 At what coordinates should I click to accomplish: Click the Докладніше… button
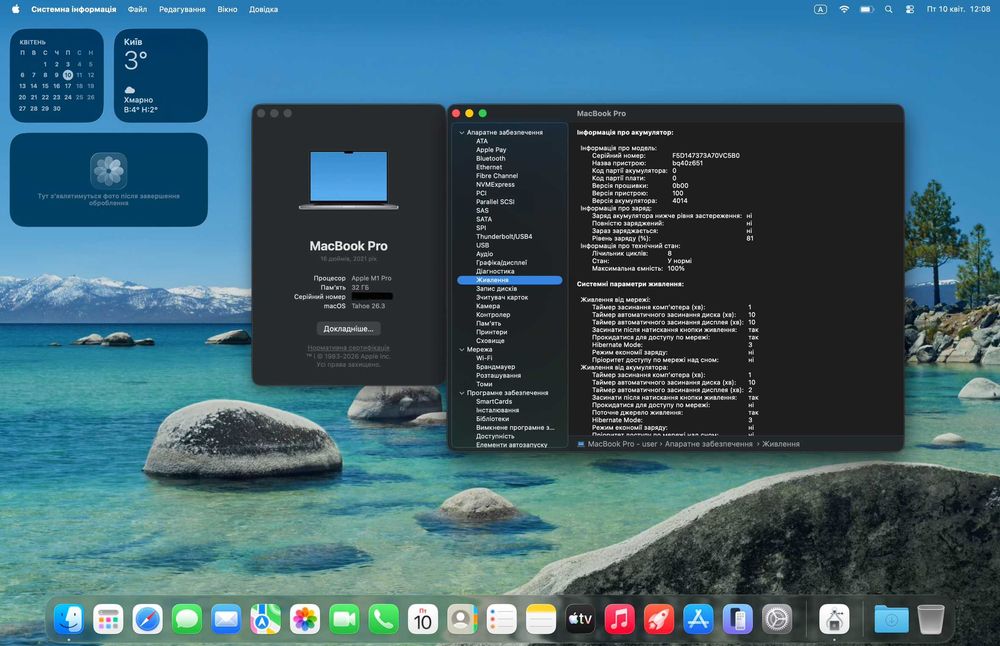(x=349, y=328)
